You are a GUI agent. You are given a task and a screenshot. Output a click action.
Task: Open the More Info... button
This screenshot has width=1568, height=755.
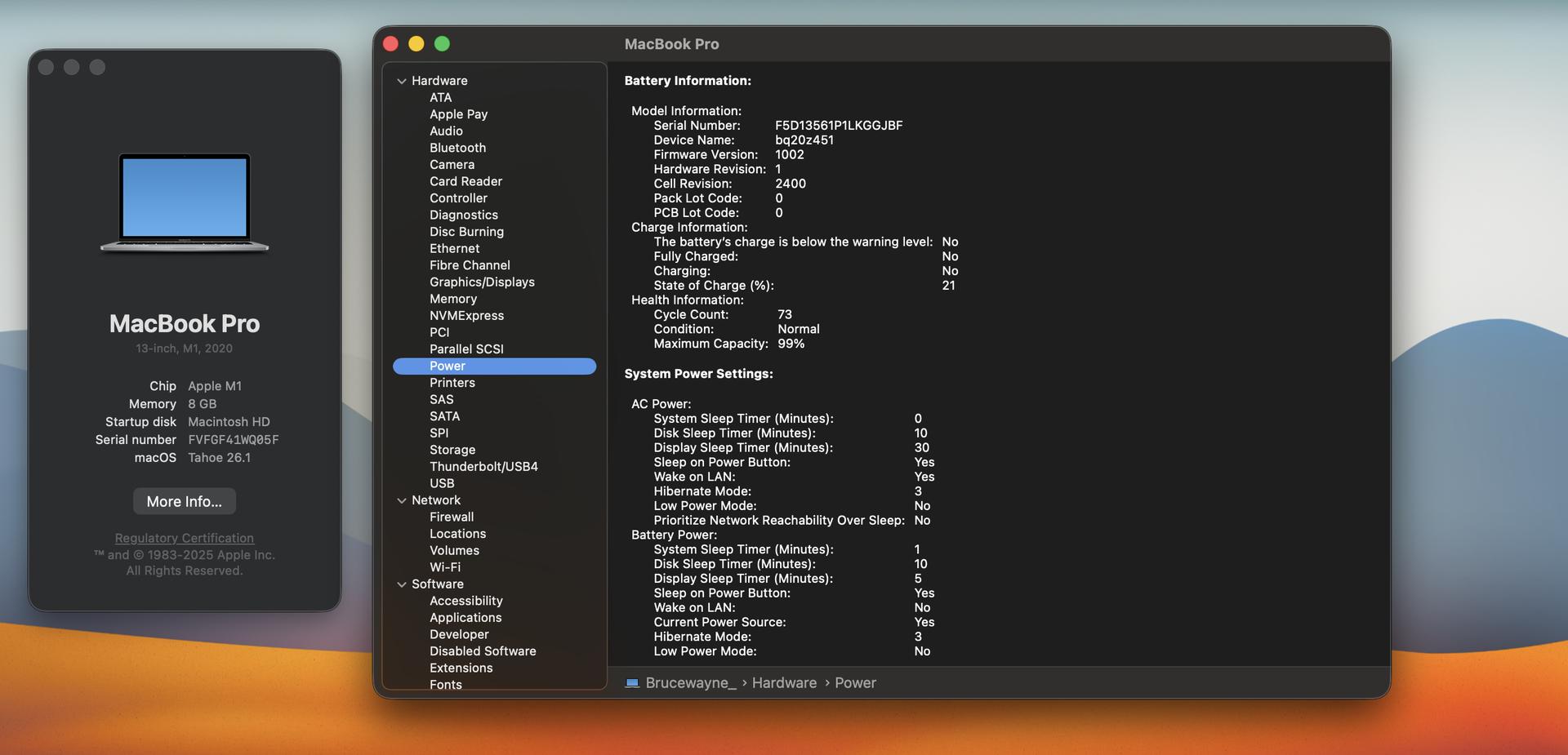click(x=185, y=501)
